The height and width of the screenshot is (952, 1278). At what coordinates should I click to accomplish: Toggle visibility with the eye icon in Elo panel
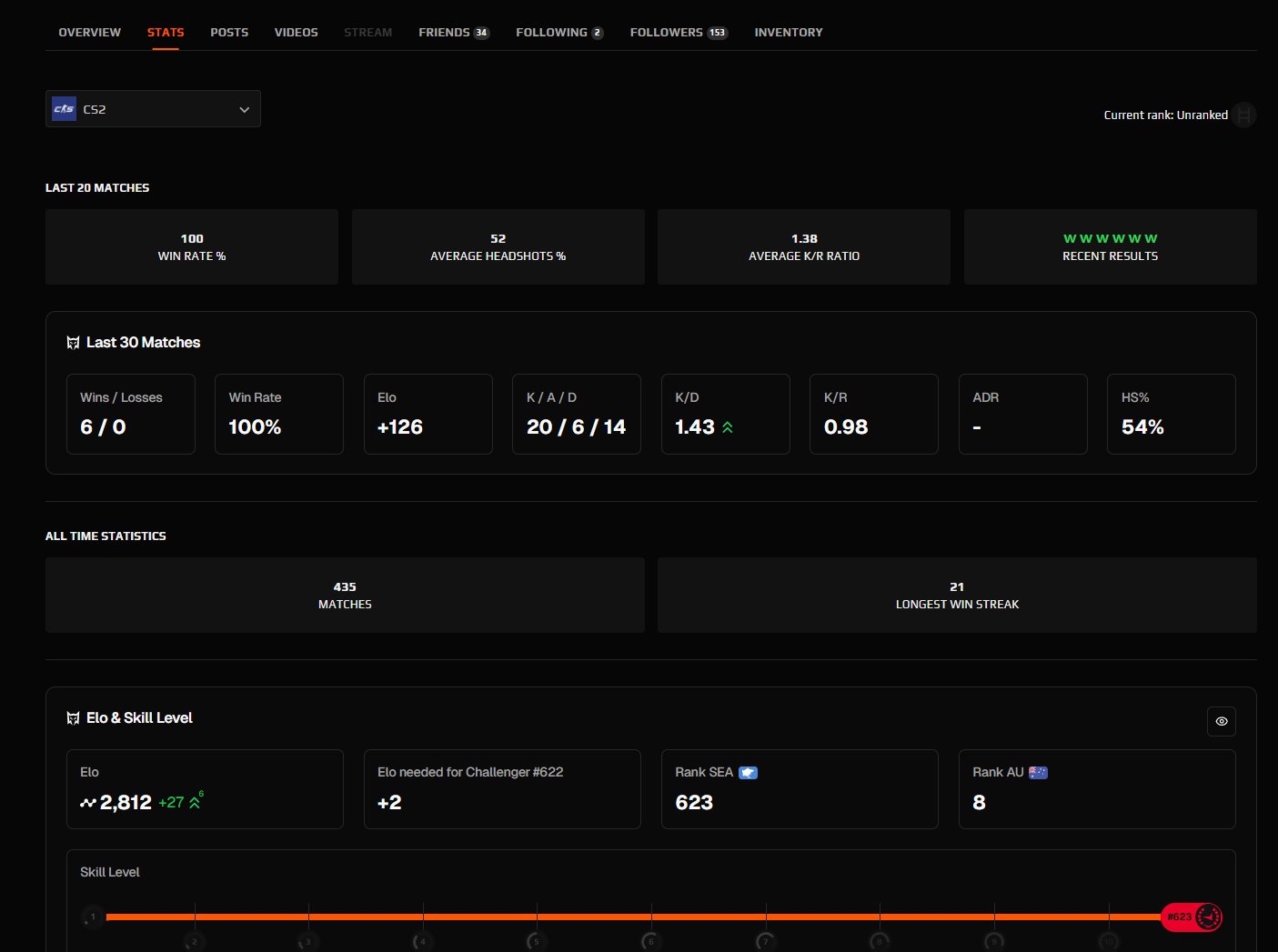click(1222, 721)
